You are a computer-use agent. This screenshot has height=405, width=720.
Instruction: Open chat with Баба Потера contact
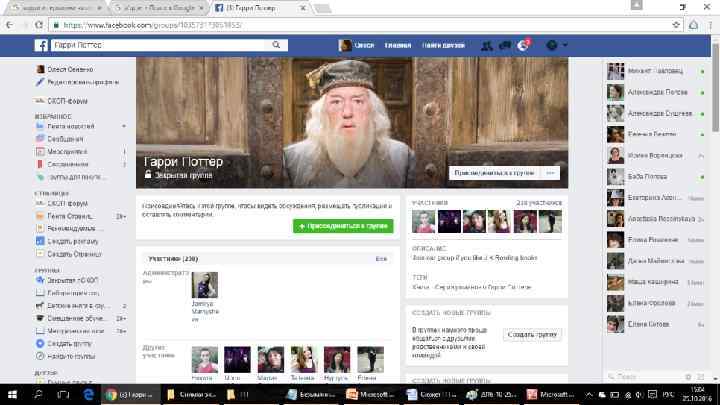(x=656, y=177)
